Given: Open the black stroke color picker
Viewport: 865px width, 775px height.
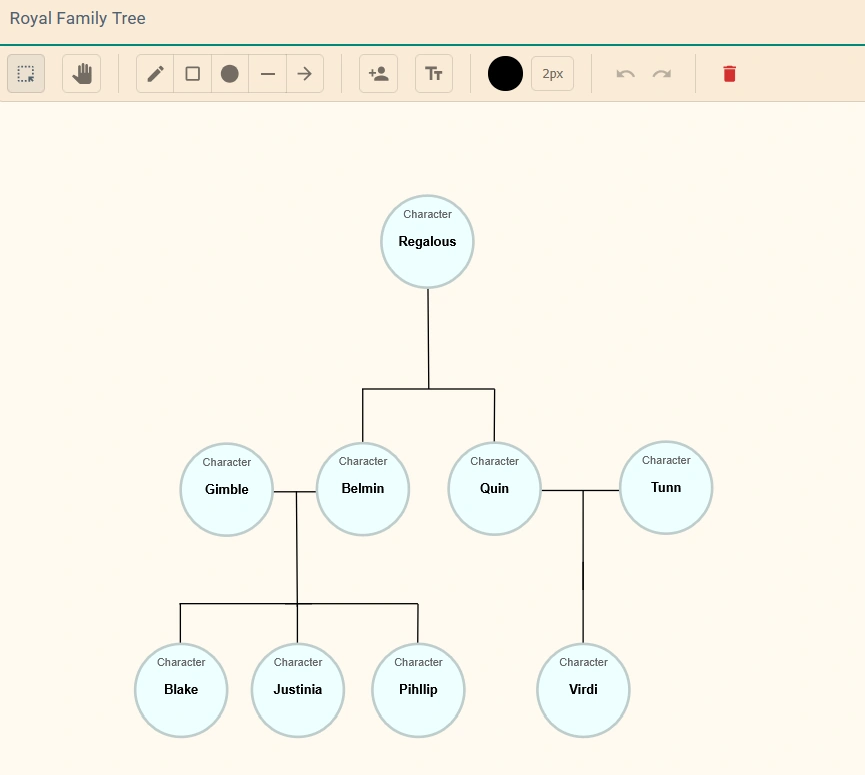Looking at the screenshot, I should pos(505,74).
